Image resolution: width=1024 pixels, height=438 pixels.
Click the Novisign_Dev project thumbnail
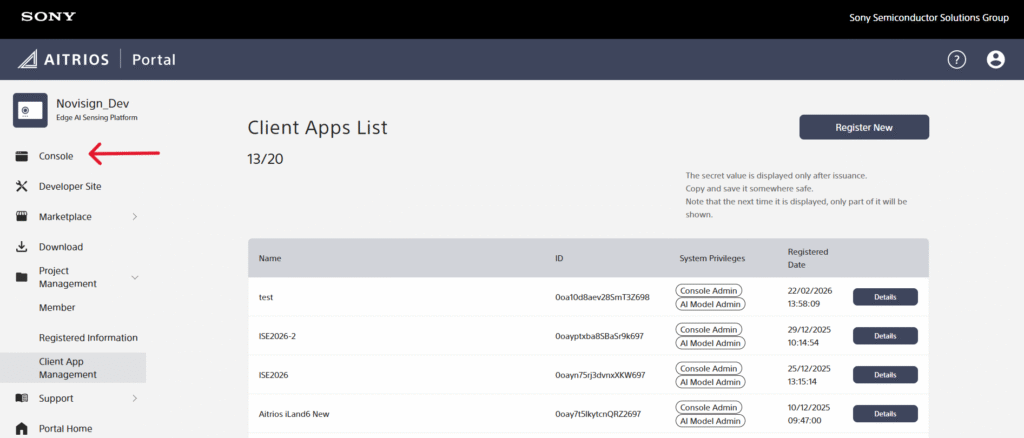[x=30, y=110]
